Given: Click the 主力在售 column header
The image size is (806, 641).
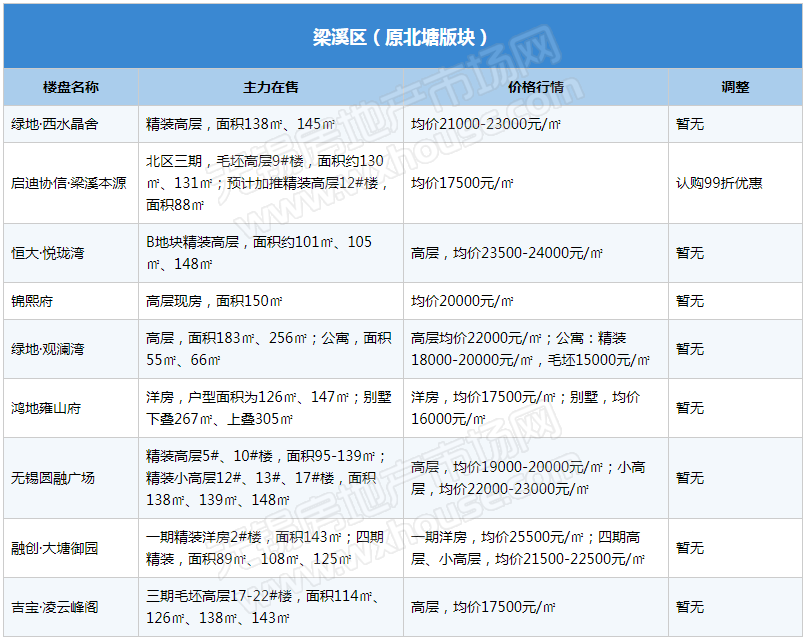Looking at the screenshot, I should (x=270, y=88).
